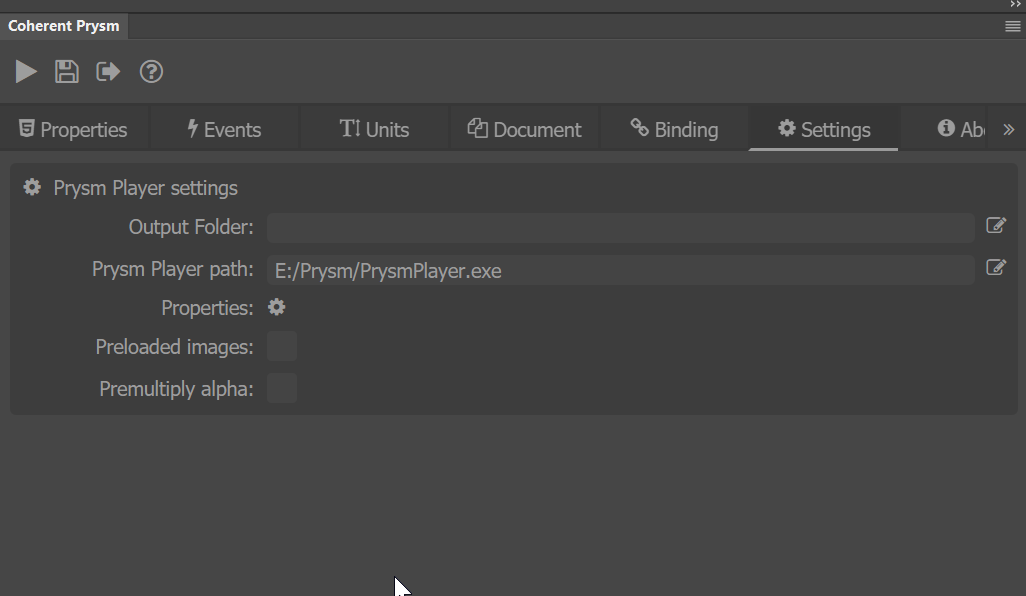Click the Prysm Player path input field

point(620,270)
